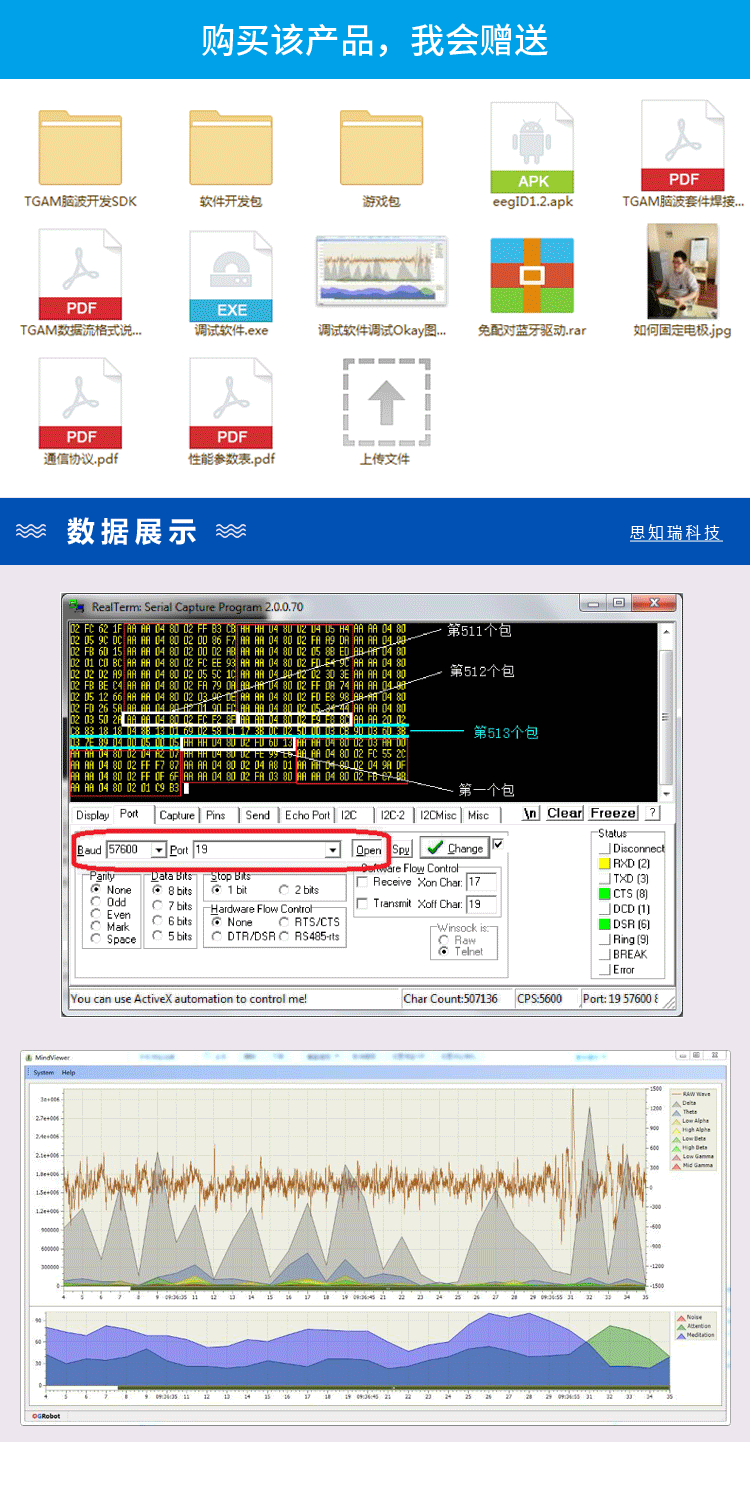Enable Receive software flow control
The width and height of the screenshot is (750, 1495).
click(x=363, y=882)
